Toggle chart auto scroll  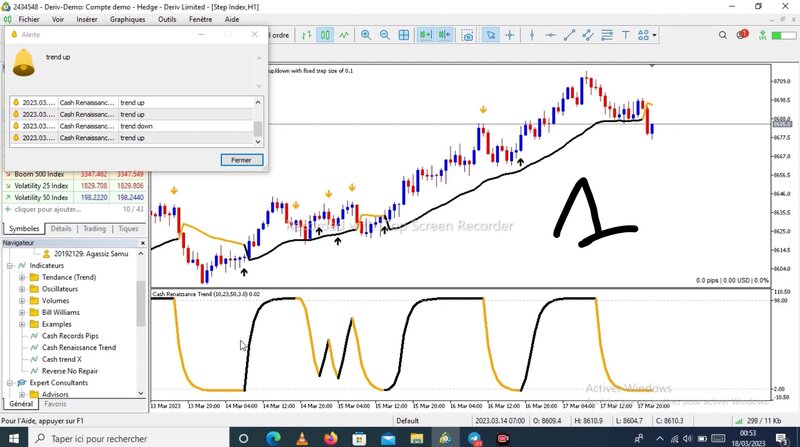click(x=425, y=35)
